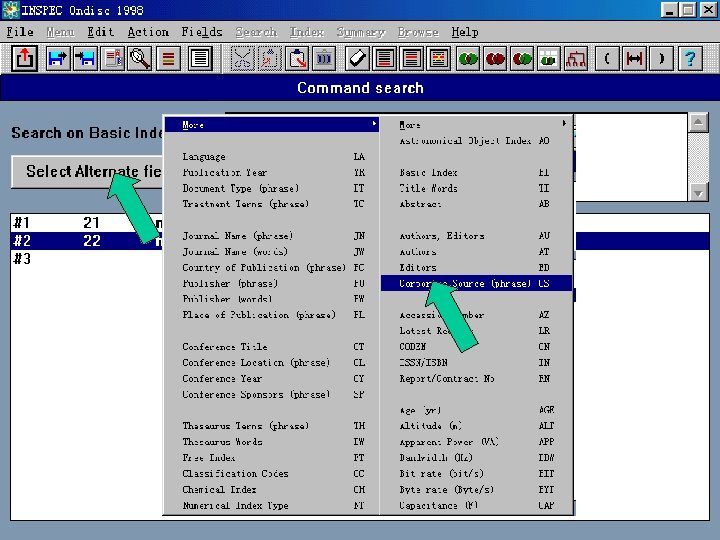This screenshot has height=540, width=720.
Task: Click the eraser toolbar icon
Action: (x=357, y=58)
